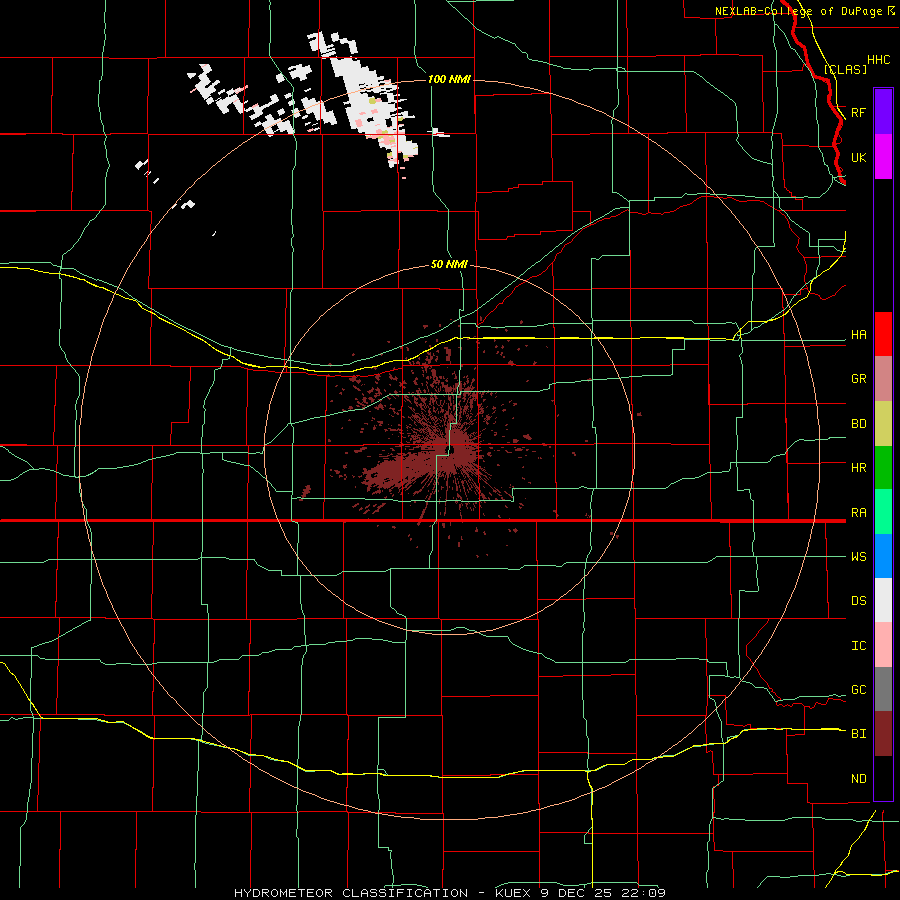
Task: Click the 'GC' legend label
Action: 858,690
